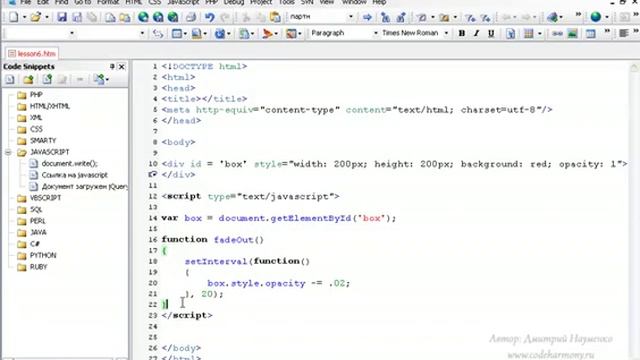Close the Code Snippets panel
The image size is (640, 360).
tap(122, 67)
